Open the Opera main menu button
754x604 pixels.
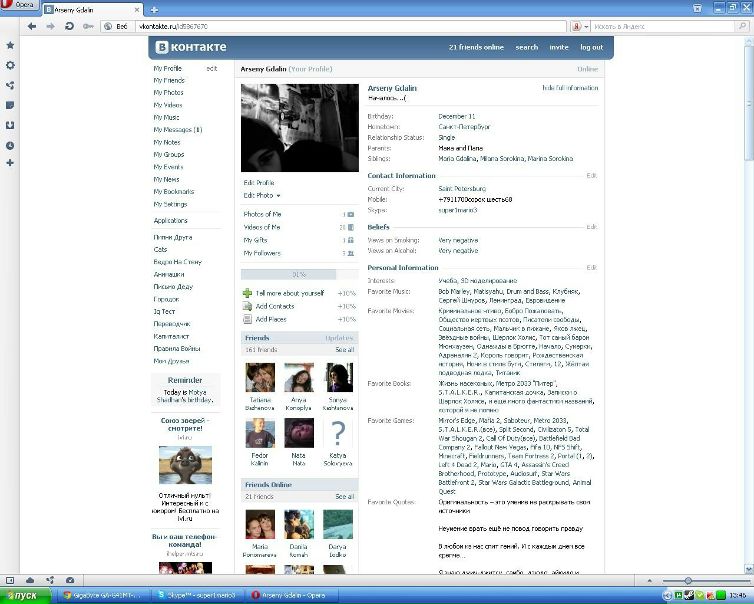tap(18, 7)
